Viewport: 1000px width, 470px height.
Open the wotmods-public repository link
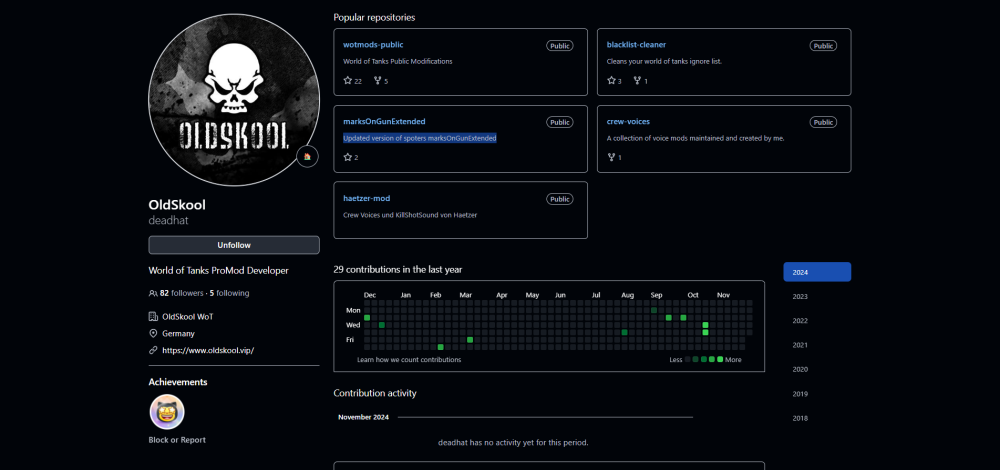pos(373,45)
